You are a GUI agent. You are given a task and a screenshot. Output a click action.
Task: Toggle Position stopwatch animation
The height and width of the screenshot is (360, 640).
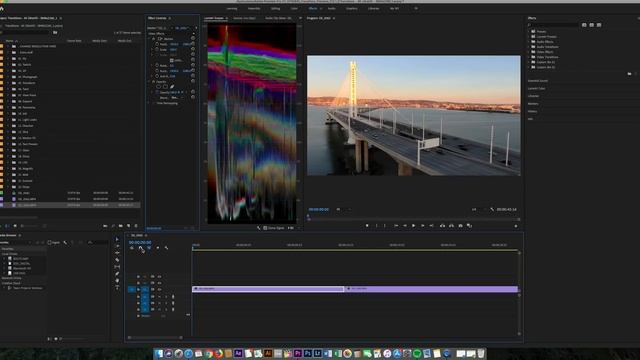pos(157,44)
